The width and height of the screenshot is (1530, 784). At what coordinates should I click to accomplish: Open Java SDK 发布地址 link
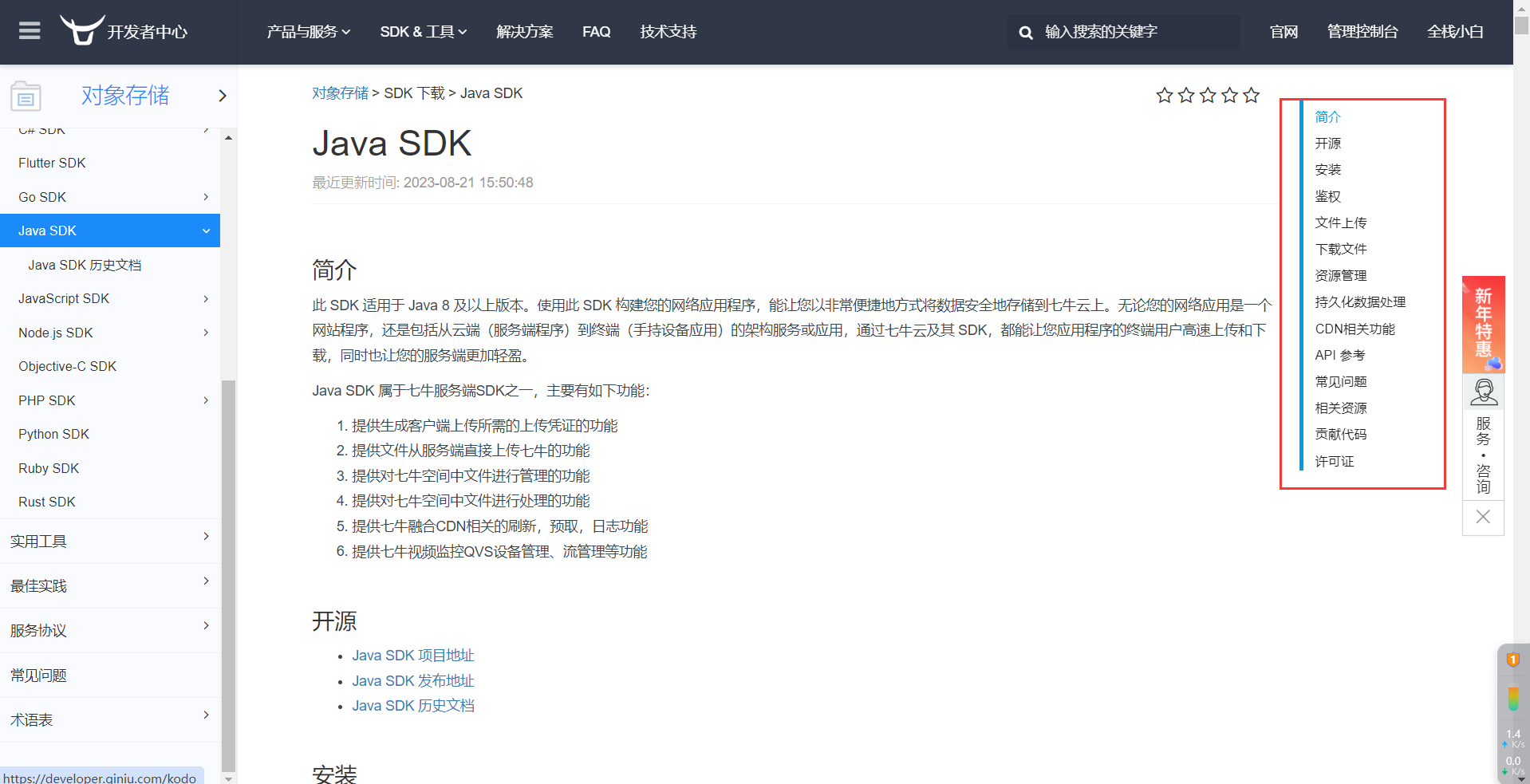(x=413, y=681)
